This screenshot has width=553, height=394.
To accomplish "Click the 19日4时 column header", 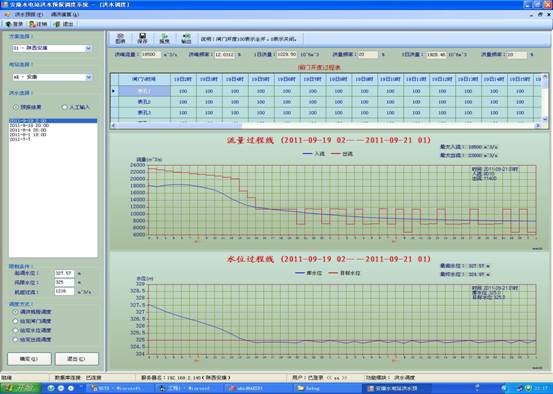I will click(235, 79).
